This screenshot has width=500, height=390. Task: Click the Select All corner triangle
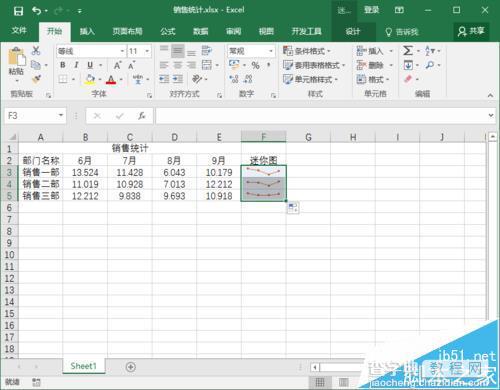click(x=12, y=137)
